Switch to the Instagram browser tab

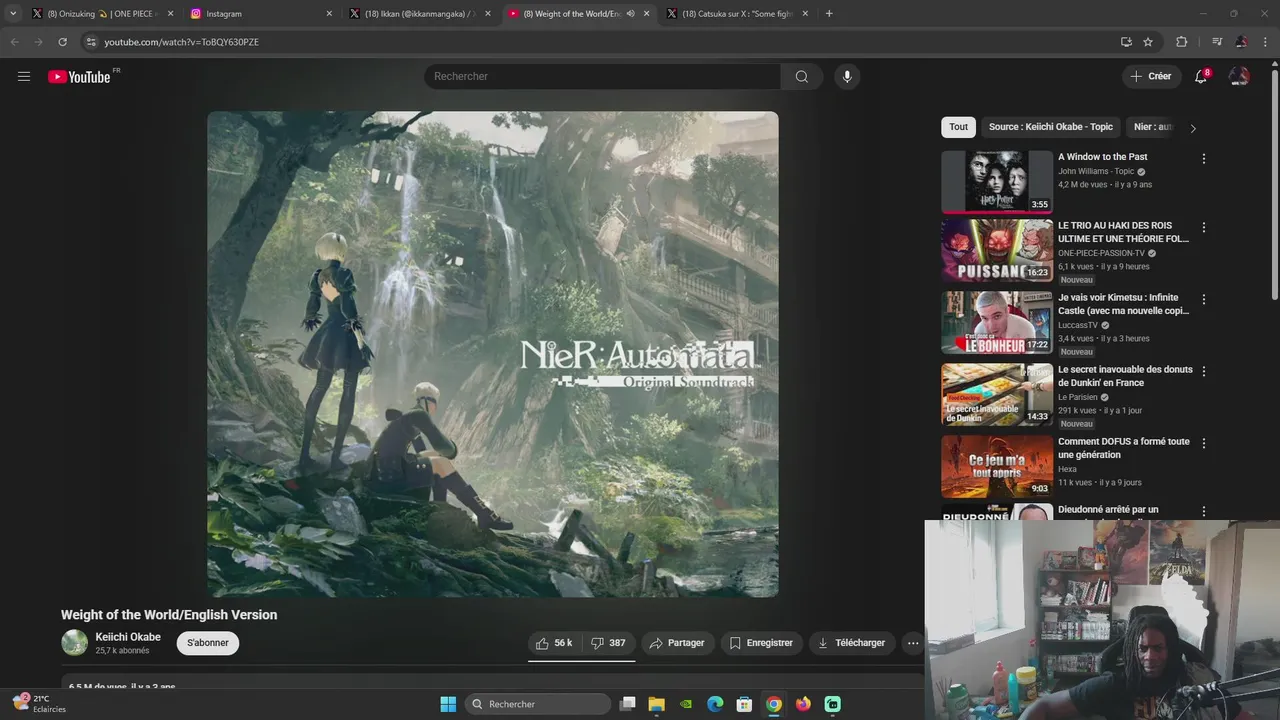260,14
